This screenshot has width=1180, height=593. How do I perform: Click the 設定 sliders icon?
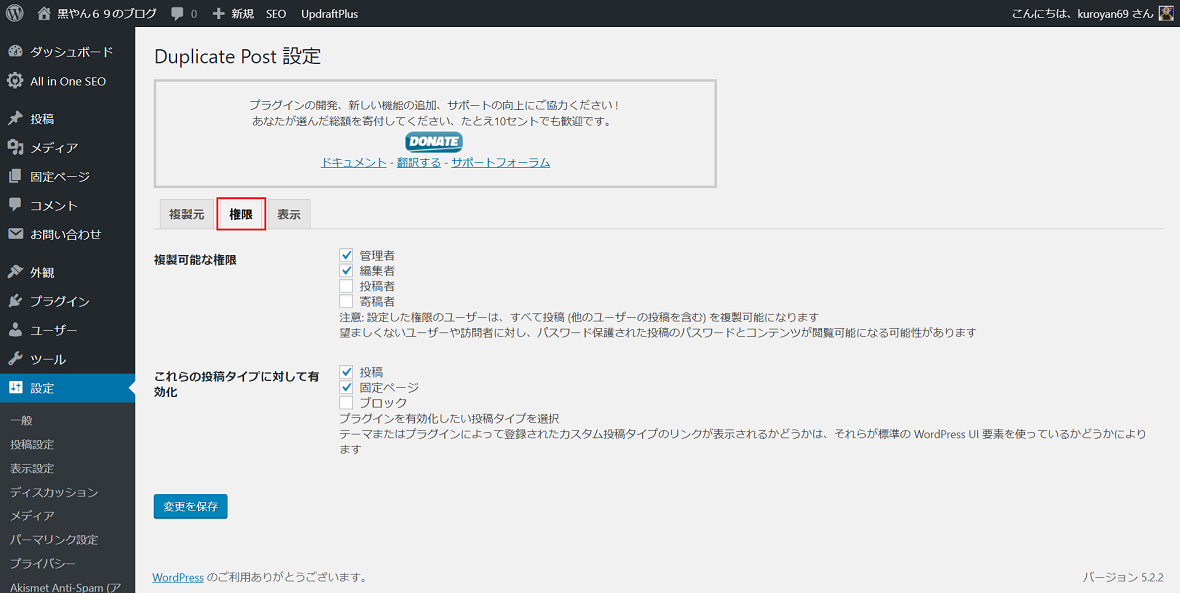point(15,388)
